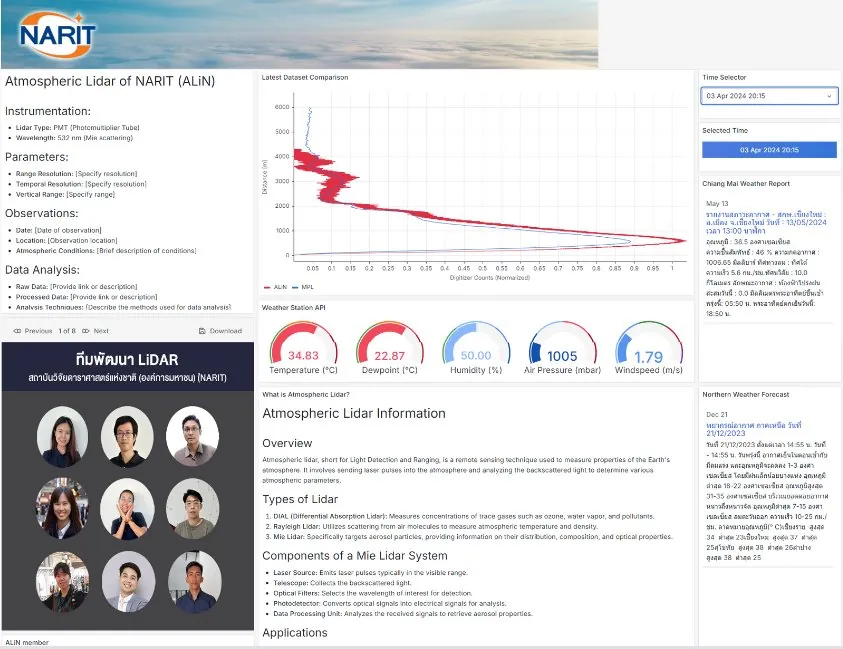Click the blue Selected Time button

(769, 150)
